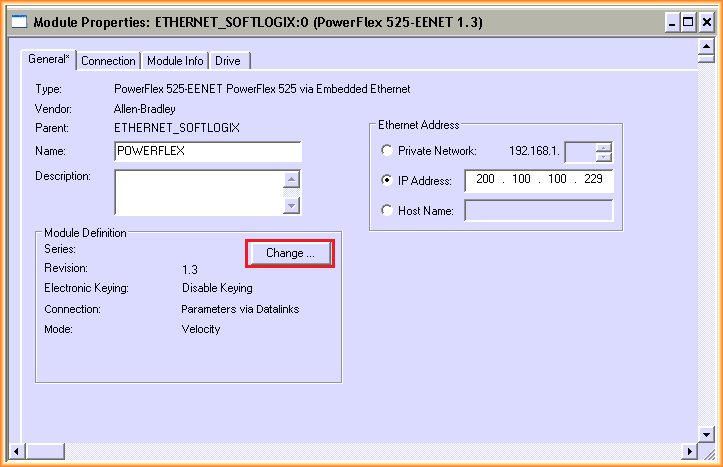Click the horizontal scrollbar left arrow
Image resolution: width=723 pixels, height=467 pixels.
[x=17, y=449]
